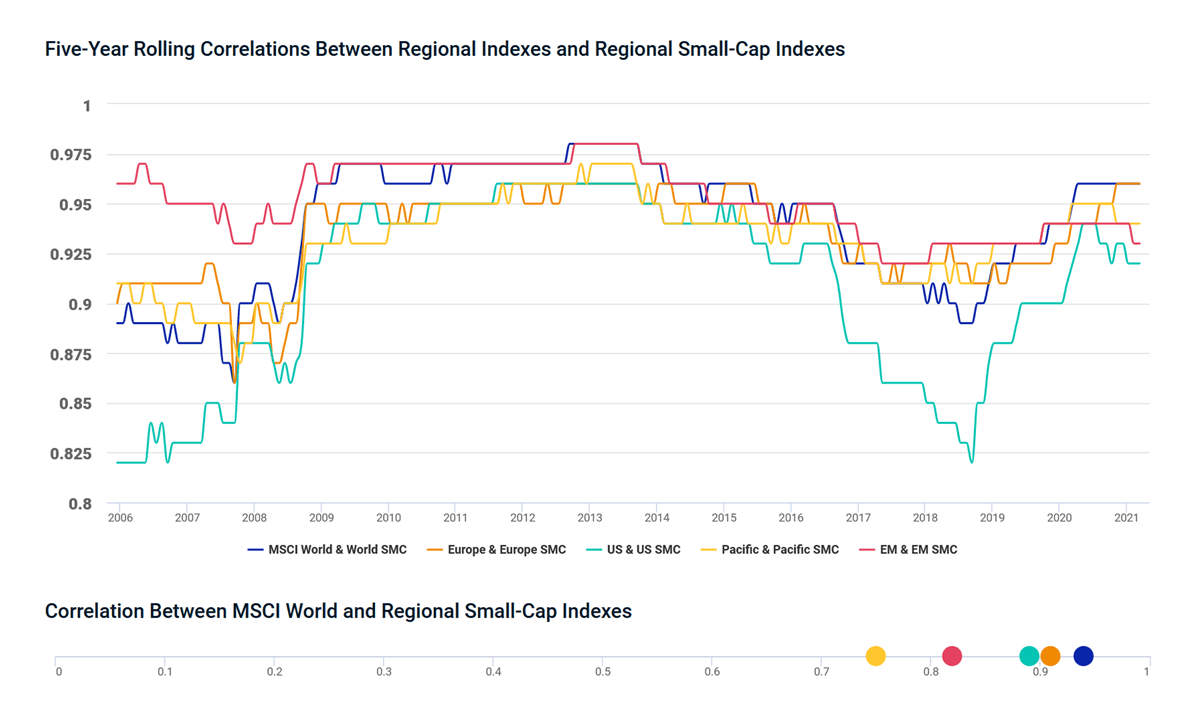Click the 0.5 tick on the bottom correlation scale
Viewport: 1200px width, 713px height.
click(602, 672)
